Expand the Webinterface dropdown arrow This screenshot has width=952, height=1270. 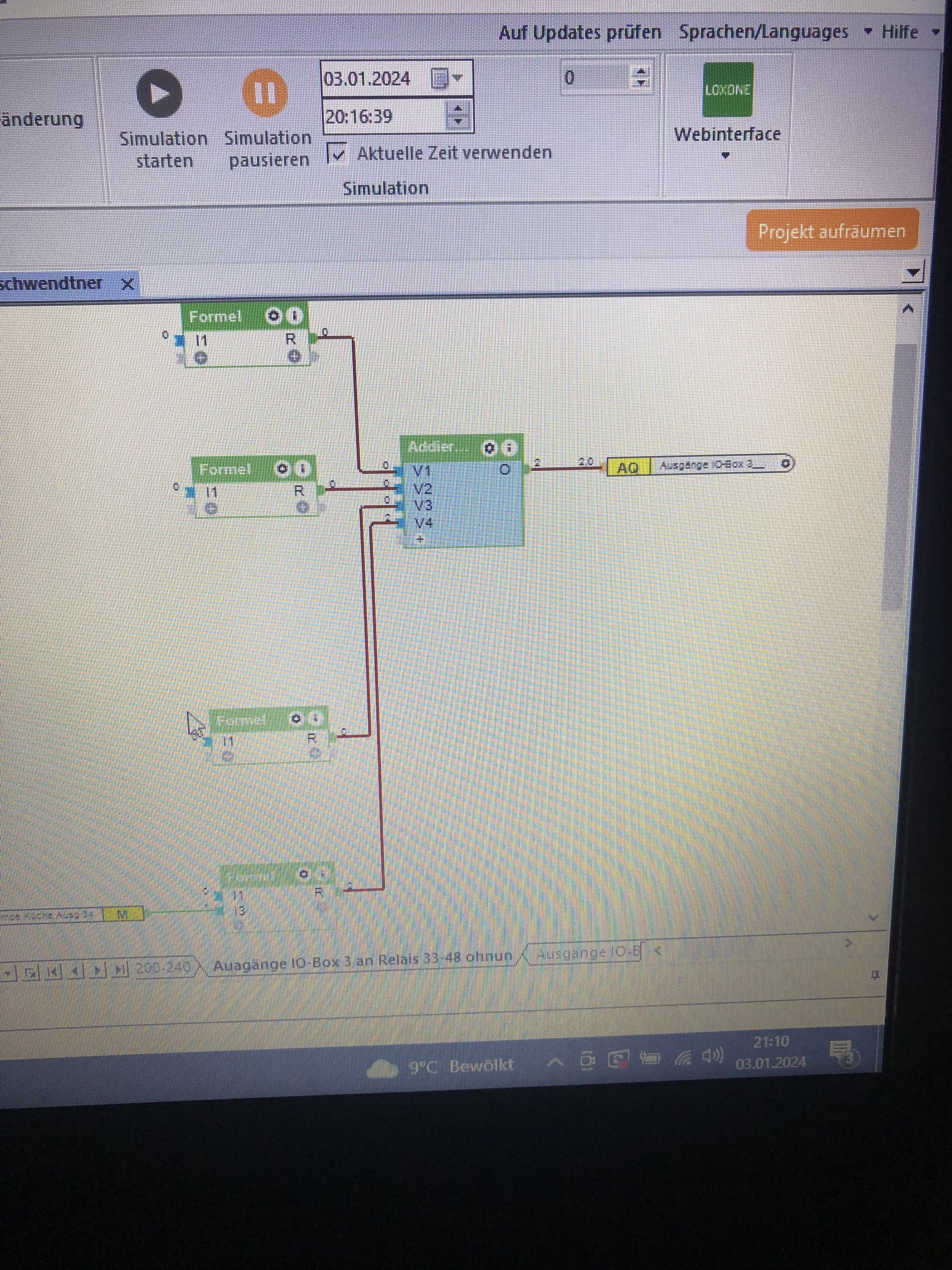click(725, 156)
